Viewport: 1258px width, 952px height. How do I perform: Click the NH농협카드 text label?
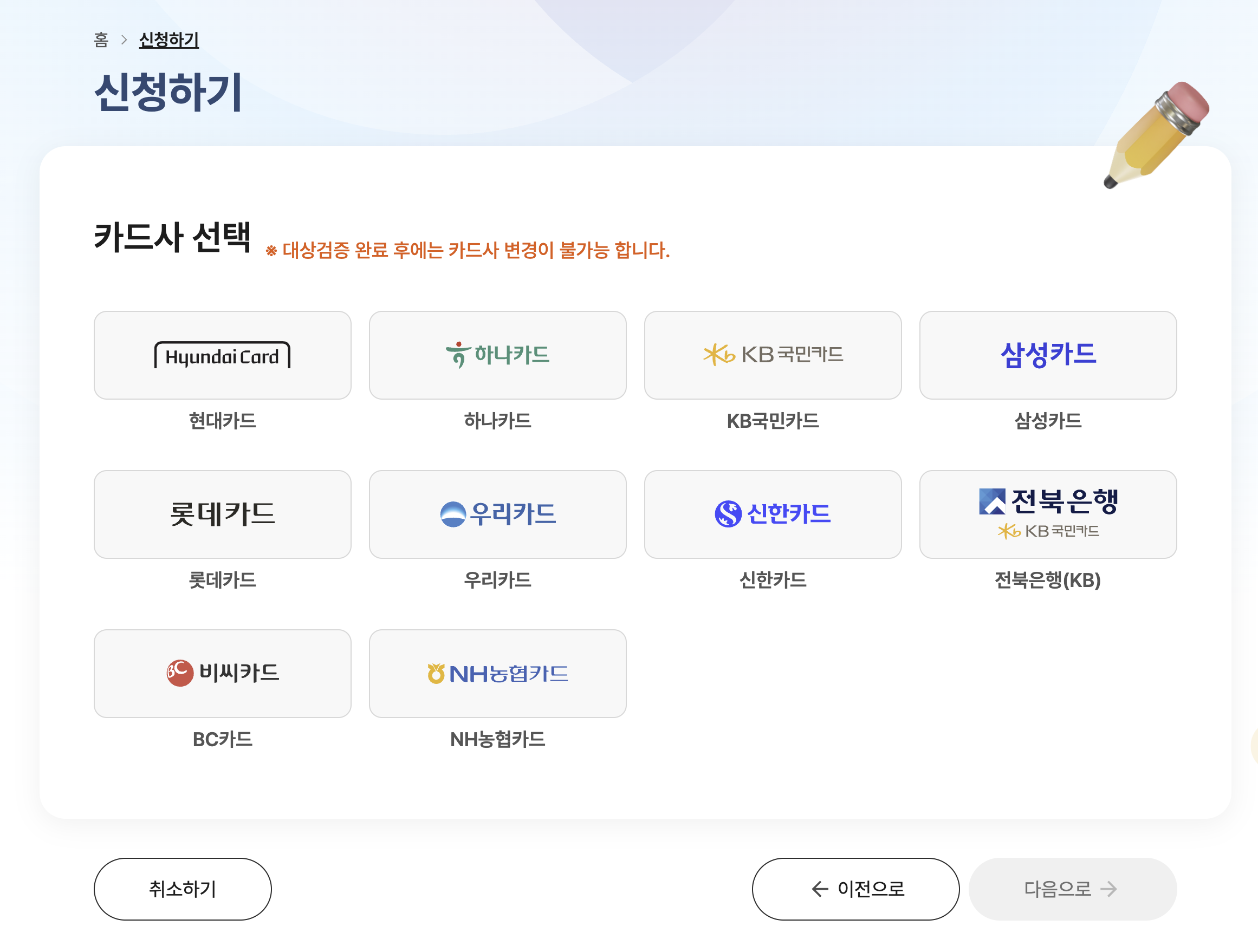pos(498,739)
